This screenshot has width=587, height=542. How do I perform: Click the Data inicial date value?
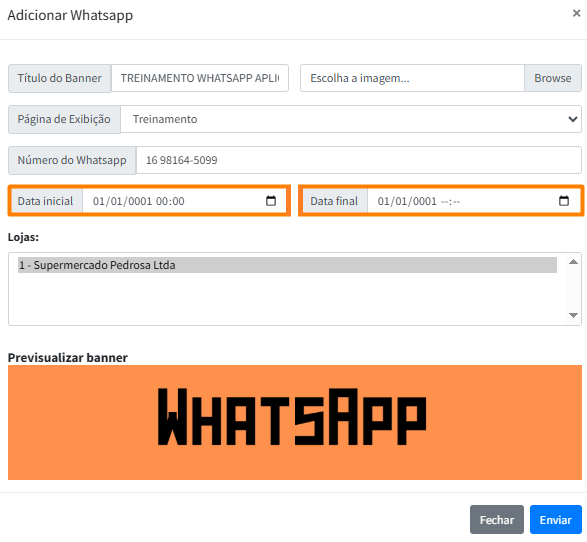pyautogui.click(x=139, y=201)
